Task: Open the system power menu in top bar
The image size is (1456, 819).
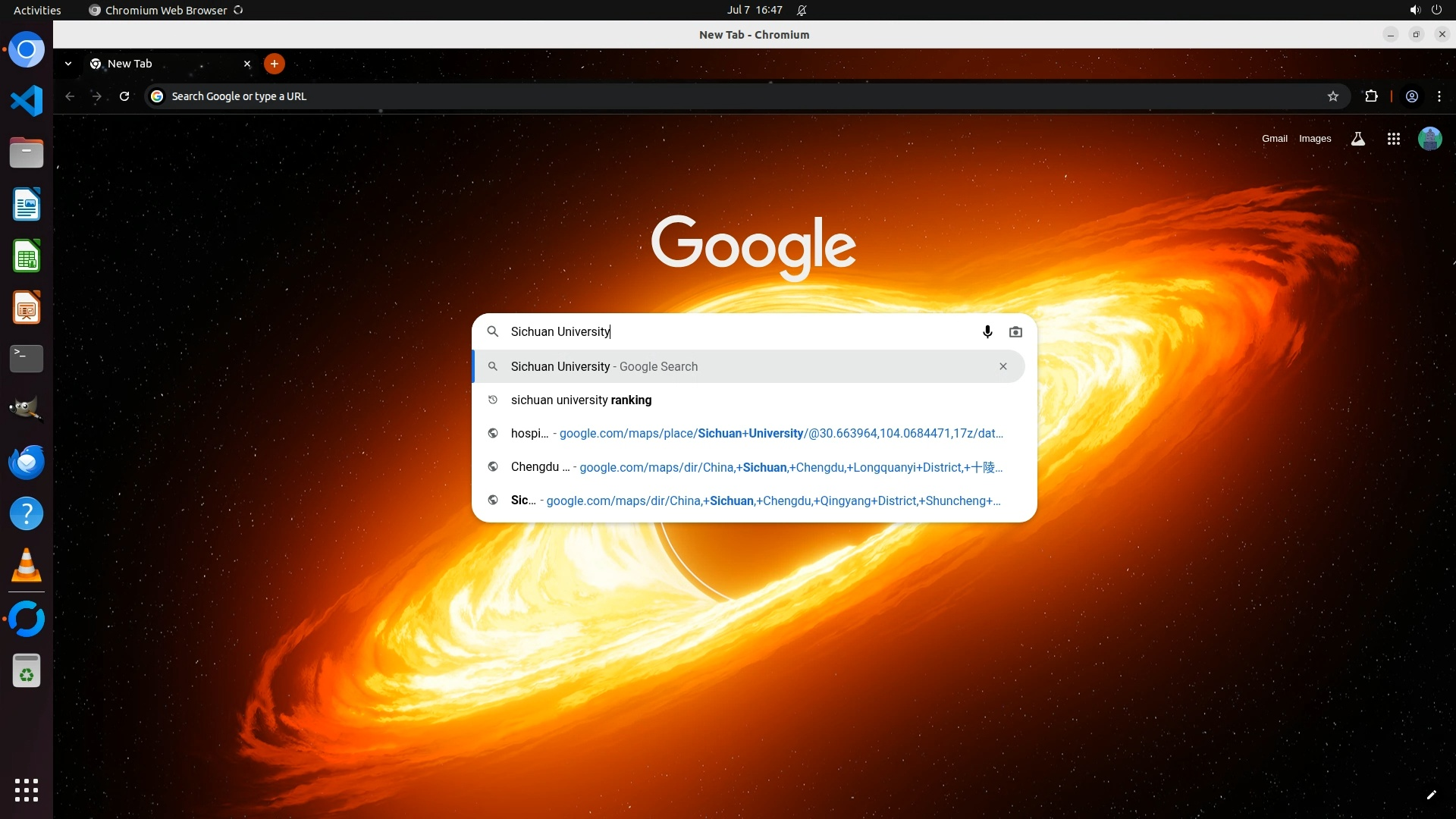Action: click(1436, 10)
